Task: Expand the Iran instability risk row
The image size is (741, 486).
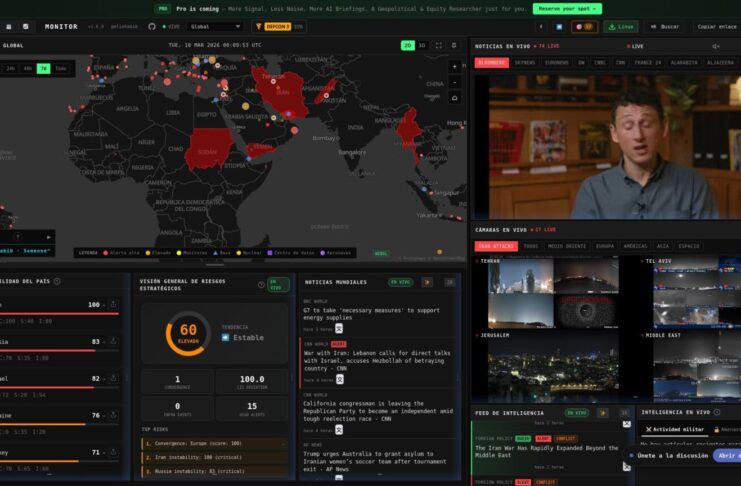Action: 215,457
